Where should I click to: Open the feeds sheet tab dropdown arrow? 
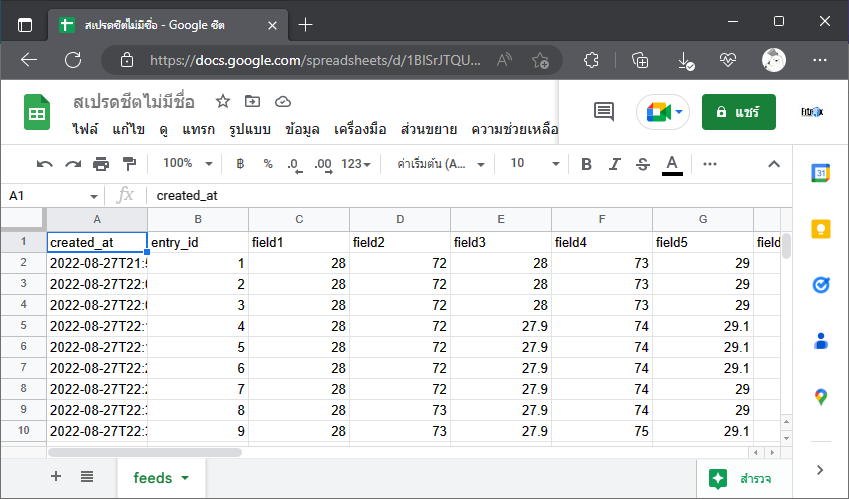[x=185, y=478]
